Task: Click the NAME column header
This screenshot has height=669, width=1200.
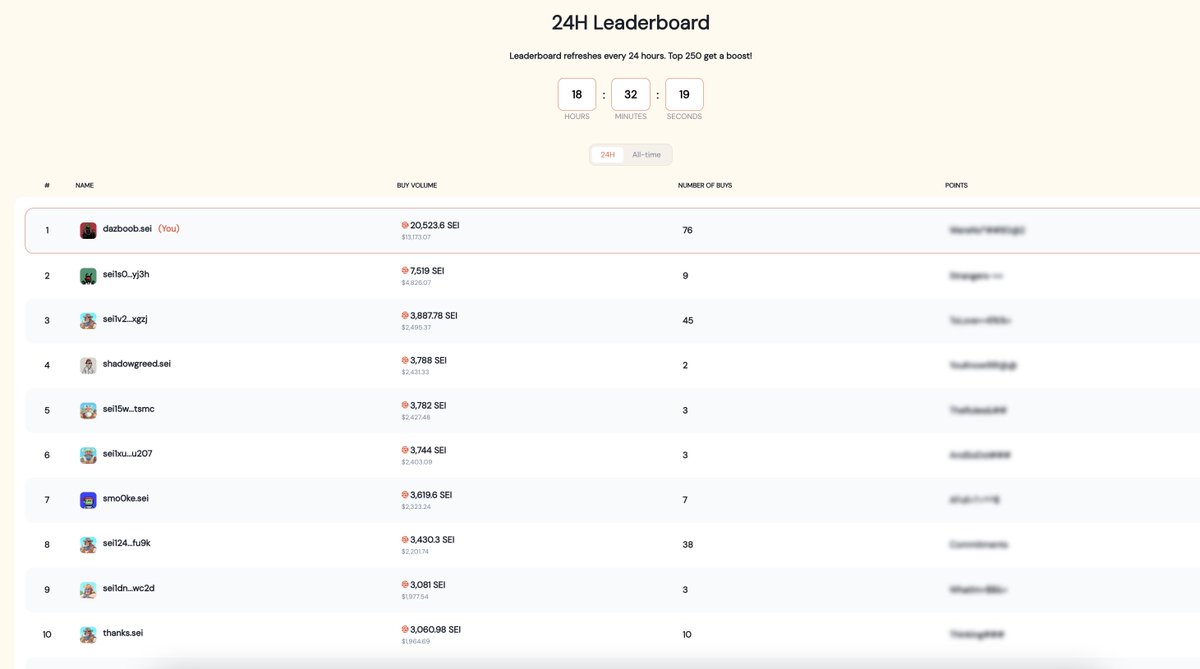Action: [x=84, y=185]
